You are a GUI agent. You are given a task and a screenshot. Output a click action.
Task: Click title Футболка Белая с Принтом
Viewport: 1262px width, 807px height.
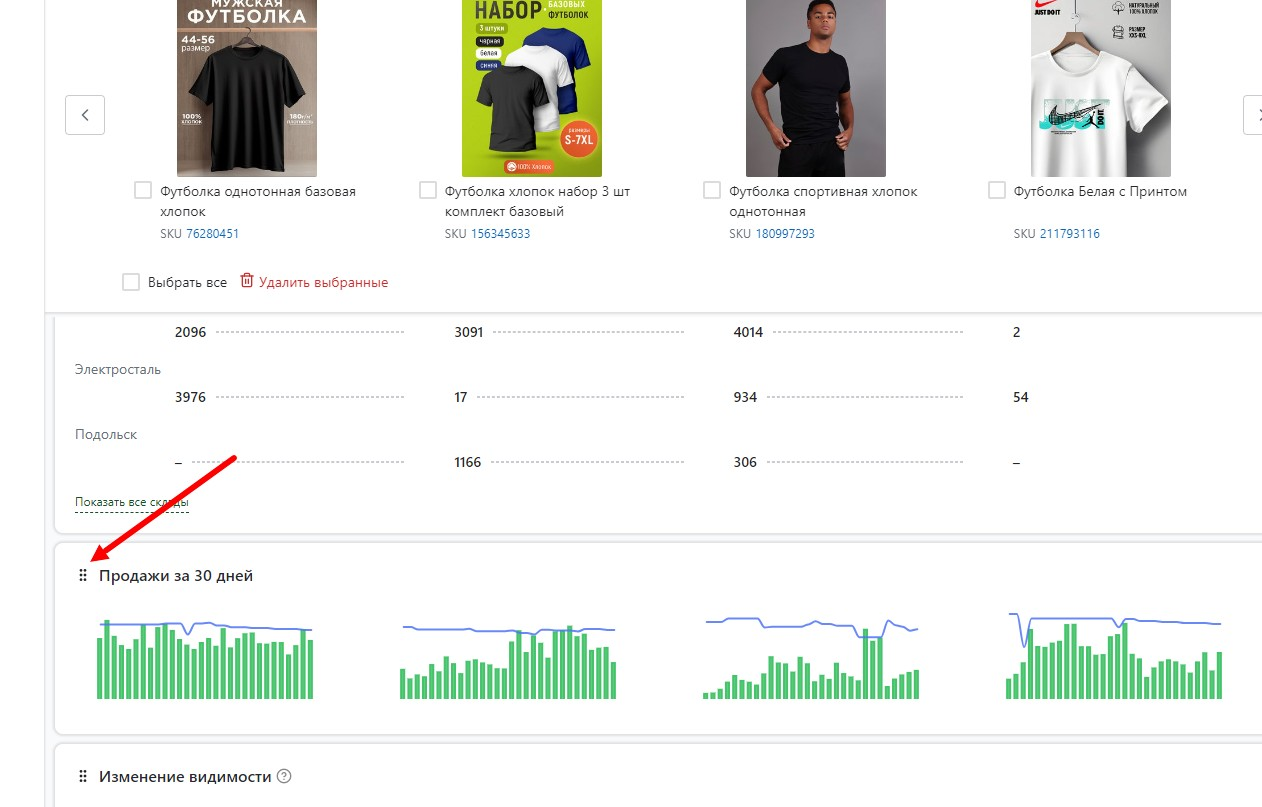click(1100, 191)
